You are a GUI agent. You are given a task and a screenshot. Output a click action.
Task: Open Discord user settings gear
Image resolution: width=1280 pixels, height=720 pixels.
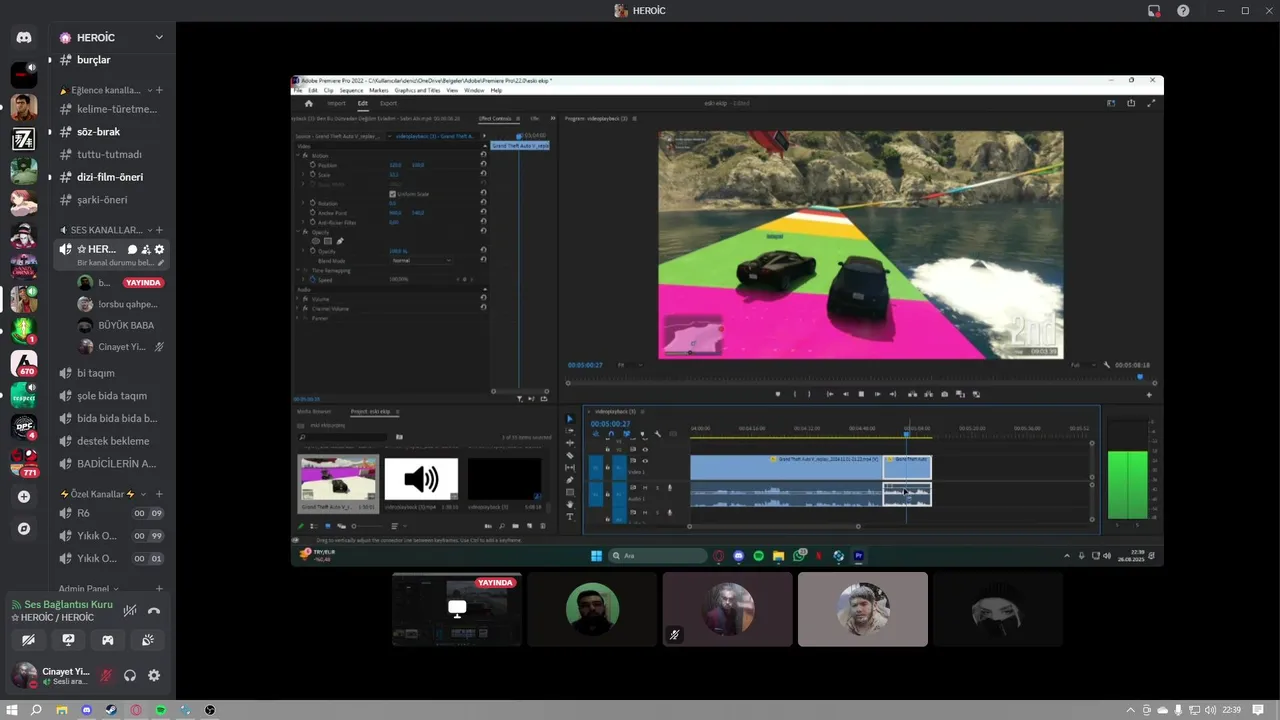click(x=154, y=676)
